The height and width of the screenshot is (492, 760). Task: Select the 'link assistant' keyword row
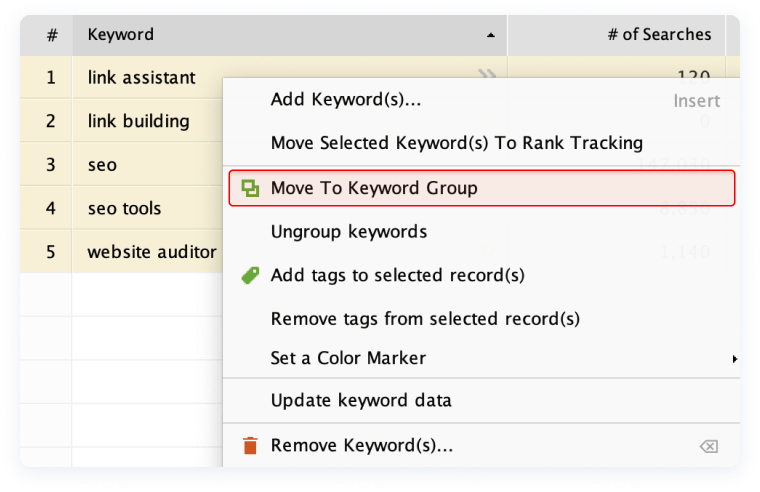121,78
